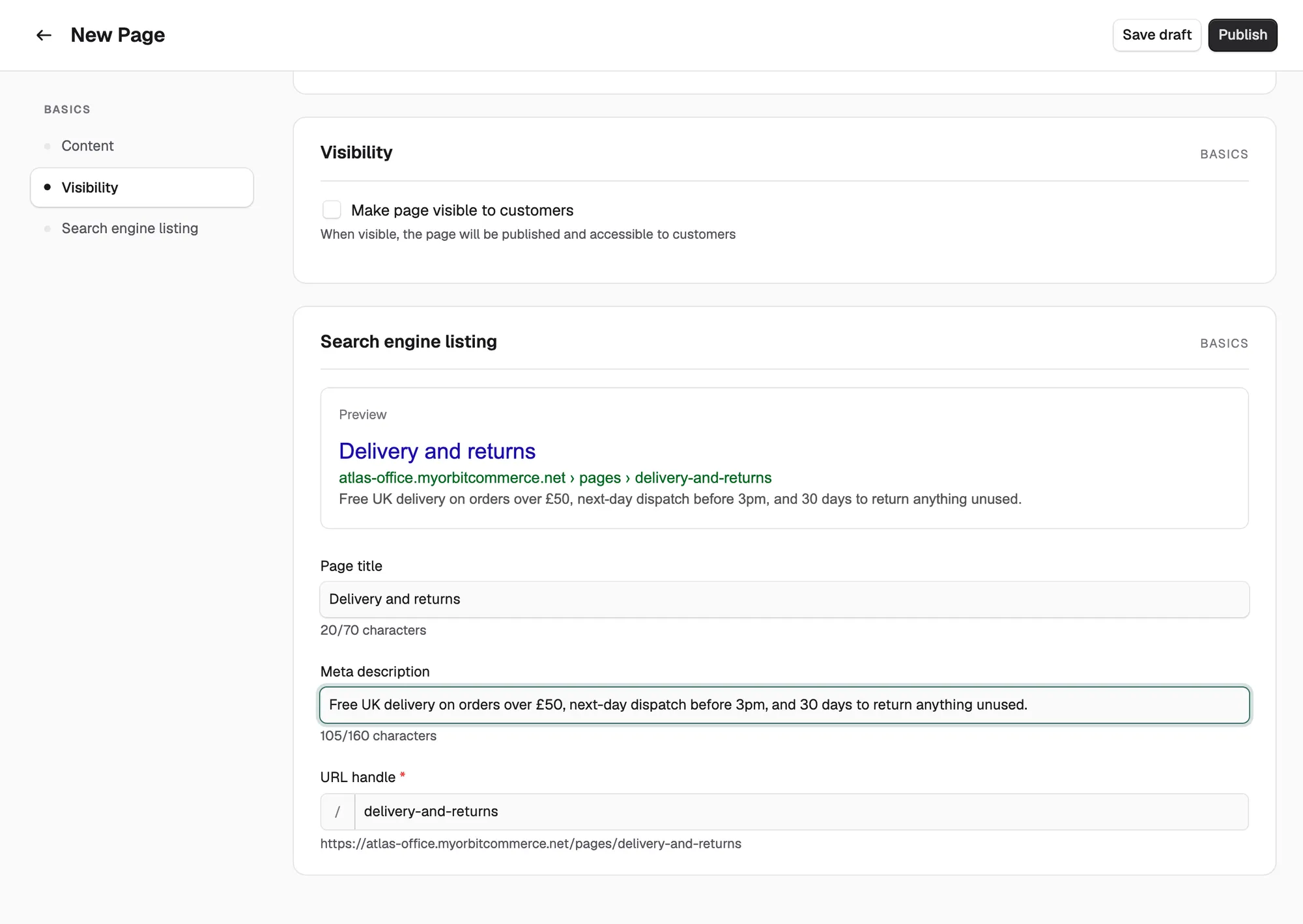Click the Visibility card heading
Image resolution: width=1303 pixels, height=924 pixels.
[x=356, y=152]
